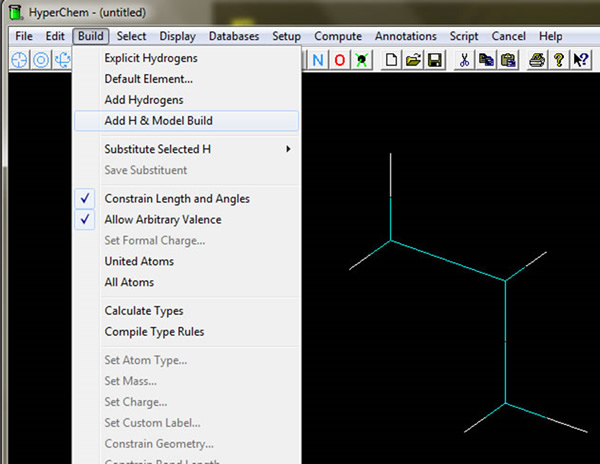This screenshot has height=464, width=600.
Task: Uncheck Allow Arbitrary Valence
Action: pos(163,220)
